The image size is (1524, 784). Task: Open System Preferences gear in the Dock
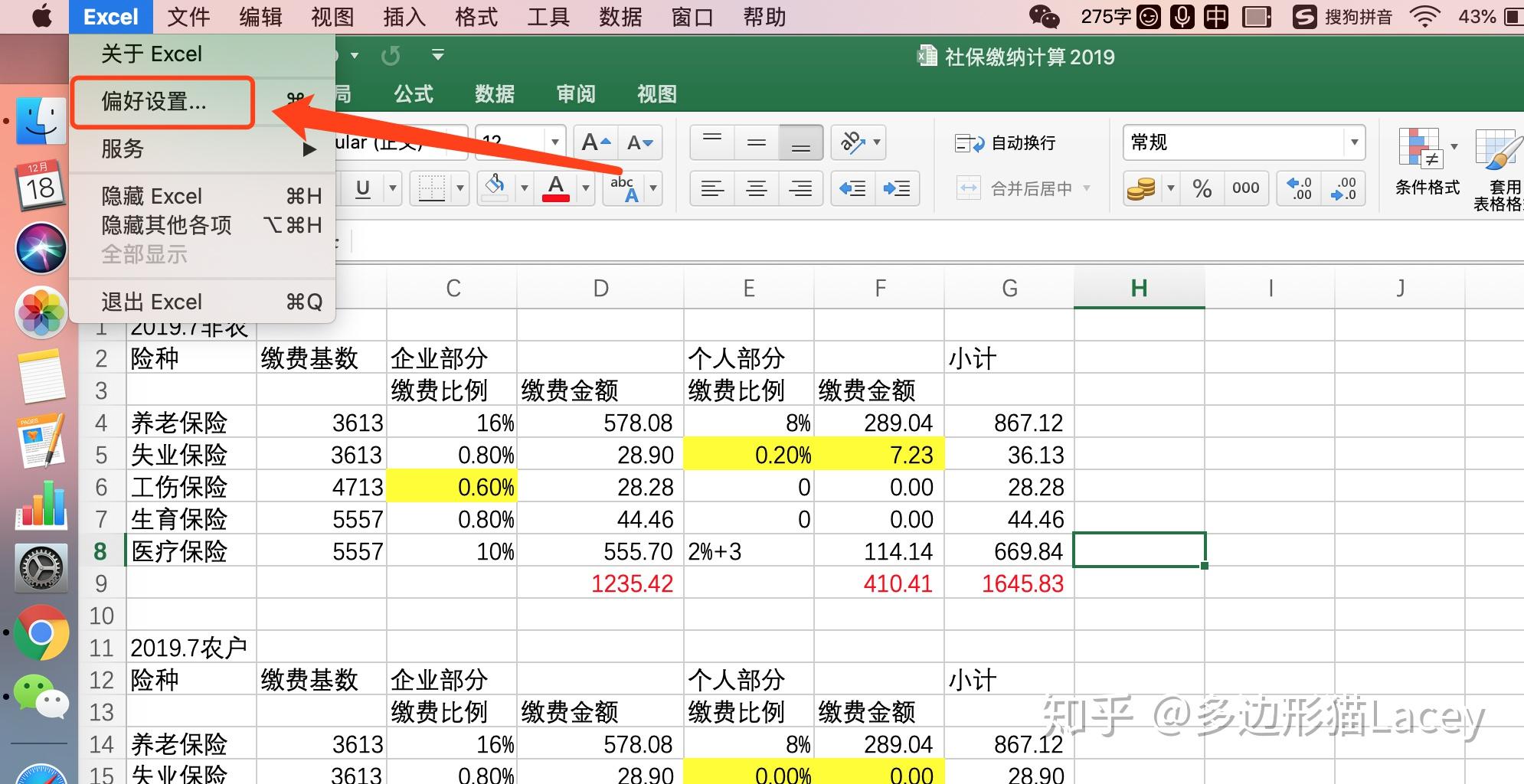coord(41,569)
